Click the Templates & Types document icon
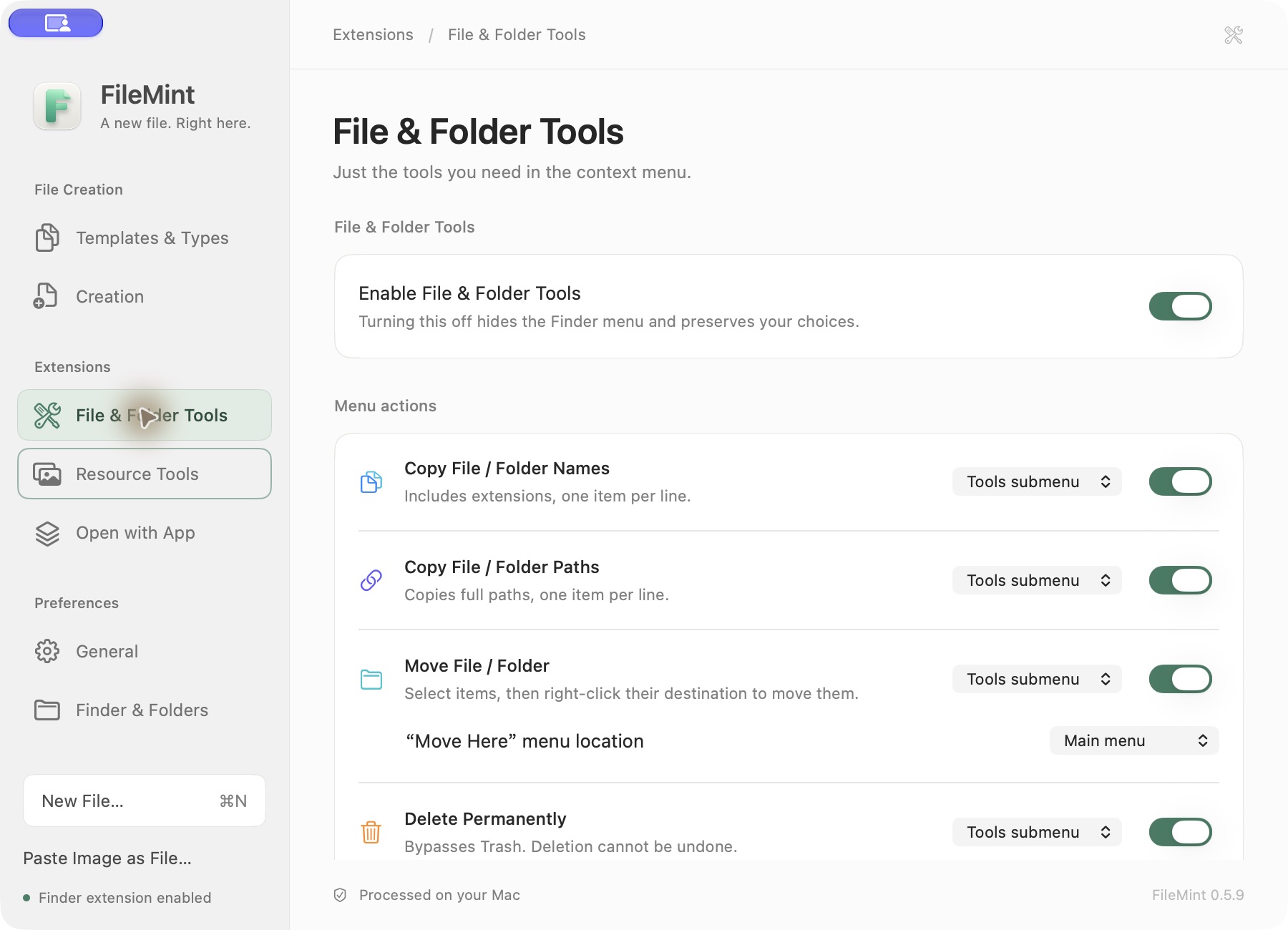The width and height of the screenshot is (1288, 930). [47, 238]
